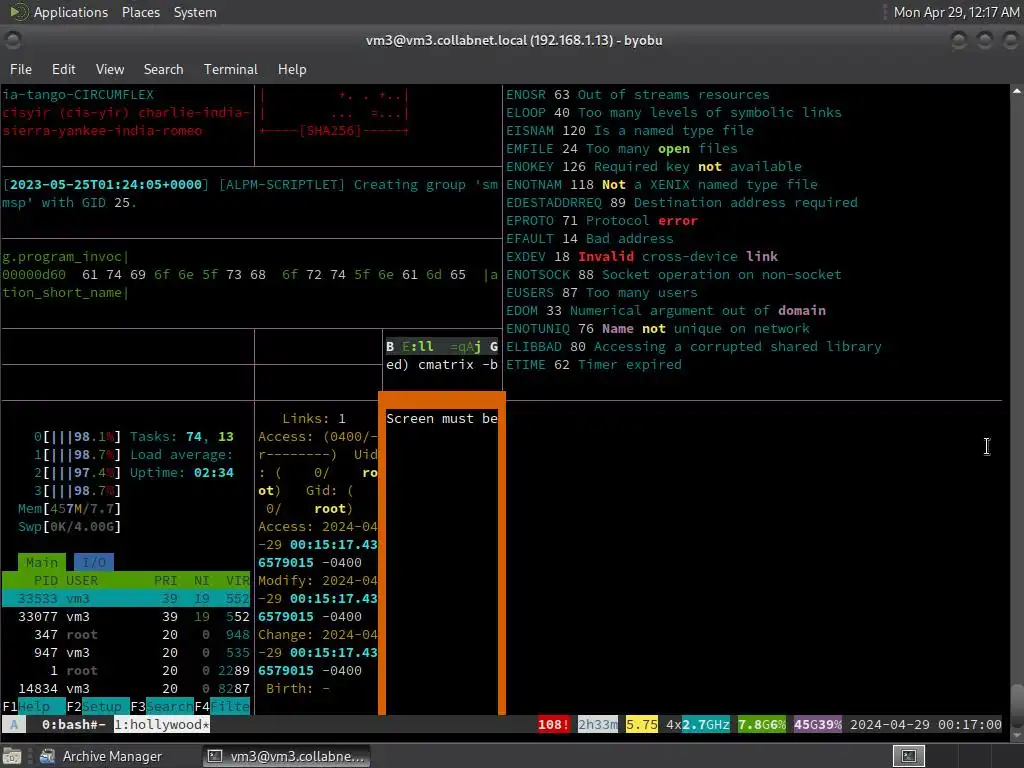Click the hex dump offset 00000d60
The image size is (1024, 768).
pyautogui.click(x=34, y=275)
